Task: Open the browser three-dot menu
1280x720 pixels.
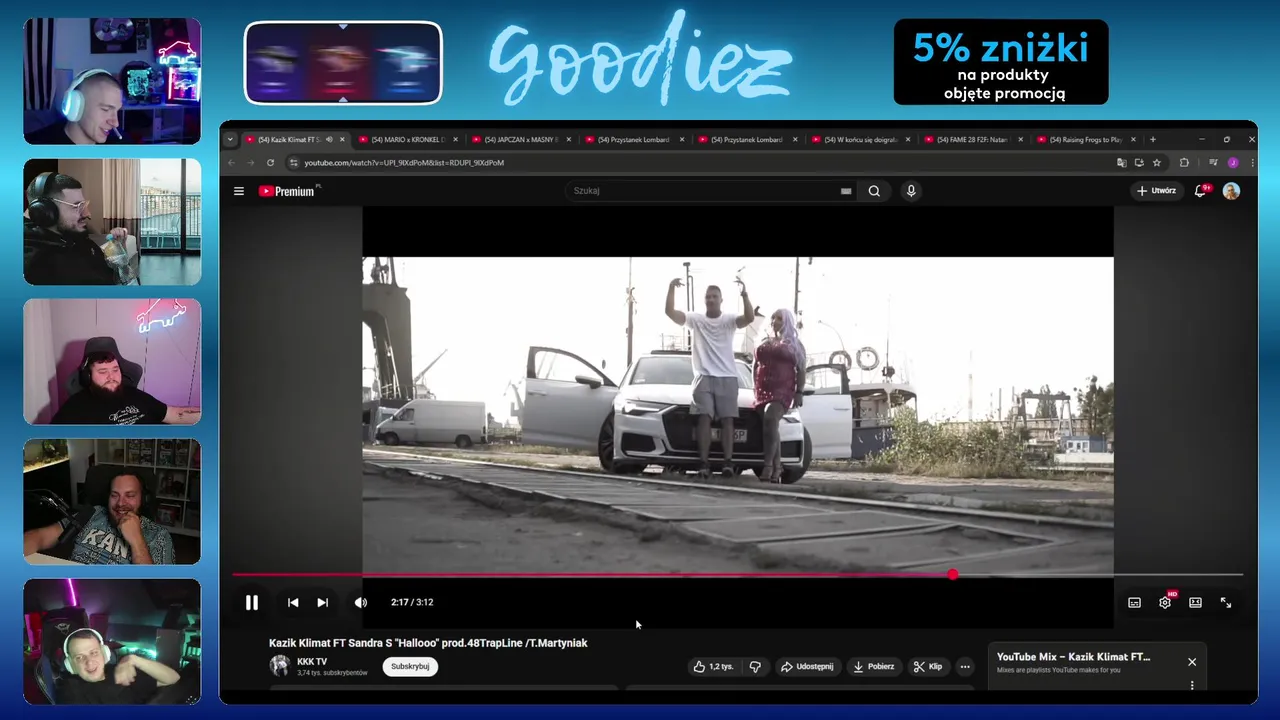Action: point(1252,163)
